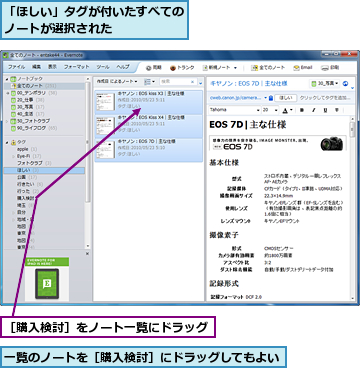This screenshot has height=368, width=360.
Task: Click the tag icon beside ほしい tag
Action: [271, 98]
